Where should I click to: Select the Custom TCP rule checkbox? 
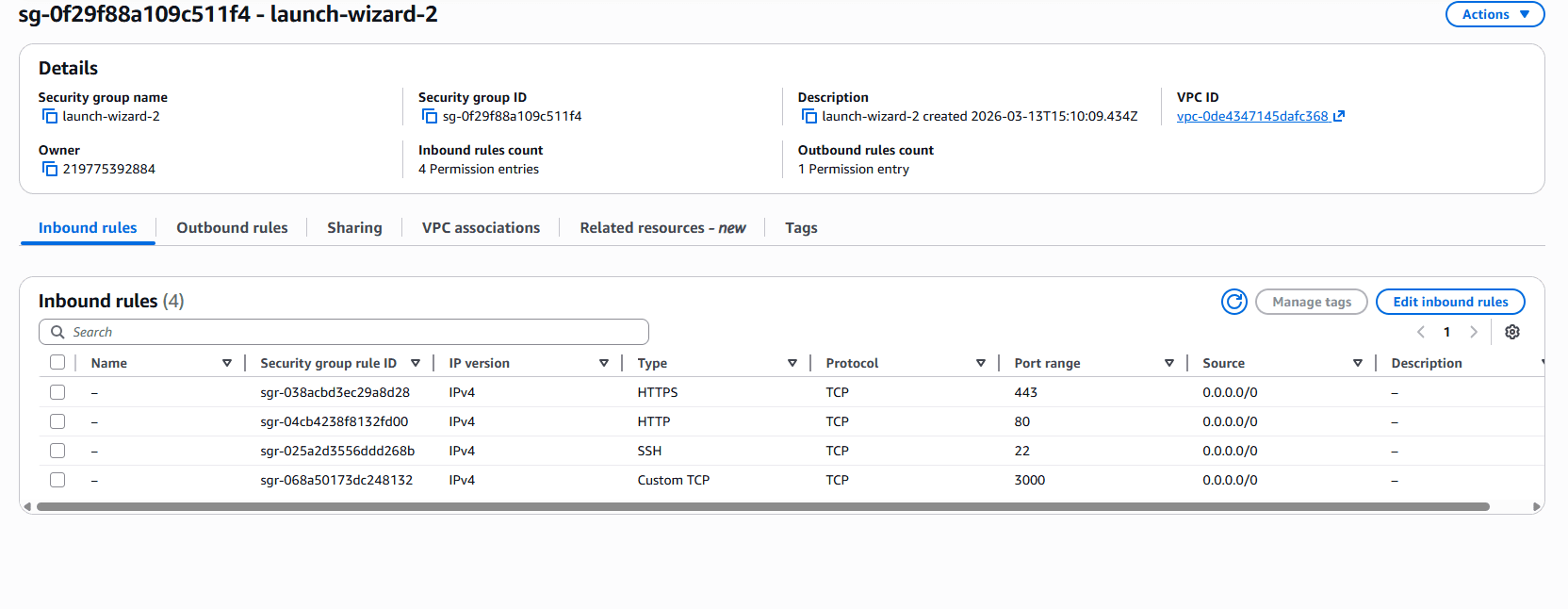pyautogui.click(x=57, y=480)
